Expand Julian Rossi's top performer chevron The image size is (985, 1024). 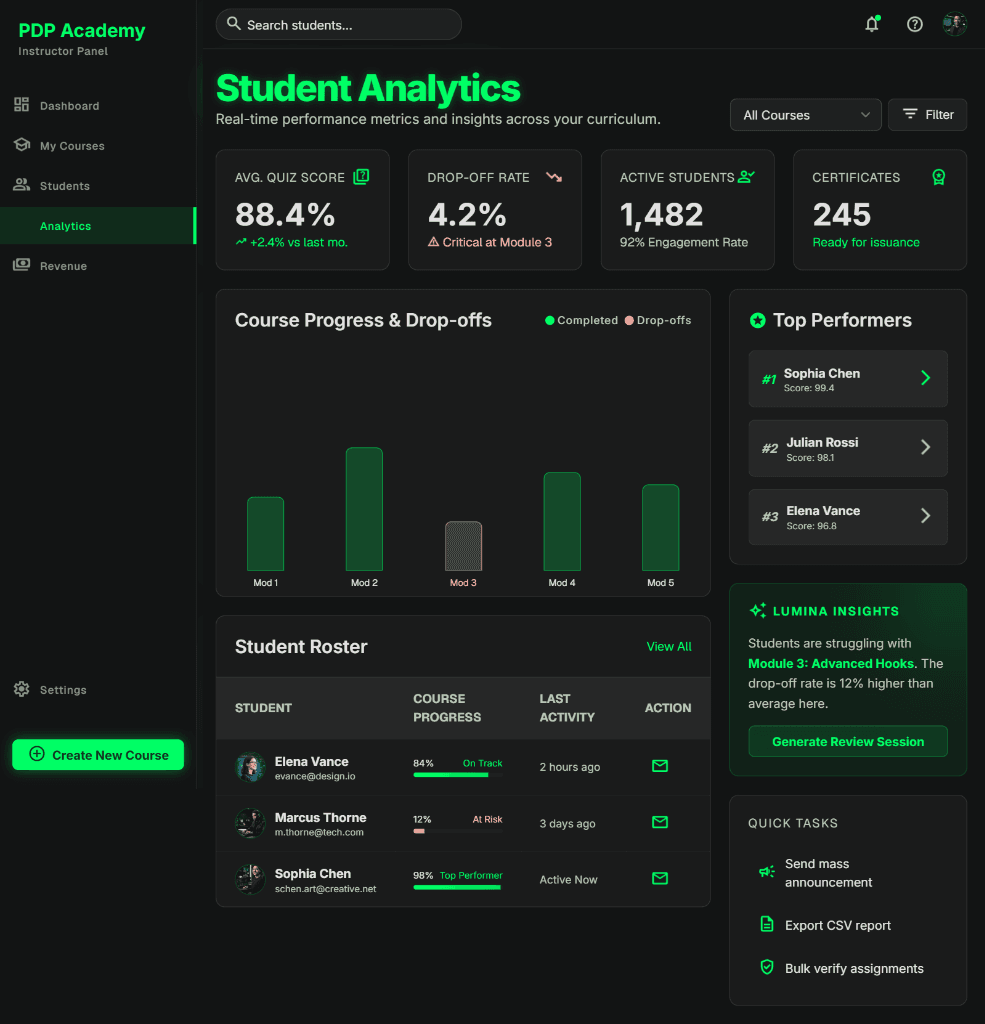[x=925, y=447]
